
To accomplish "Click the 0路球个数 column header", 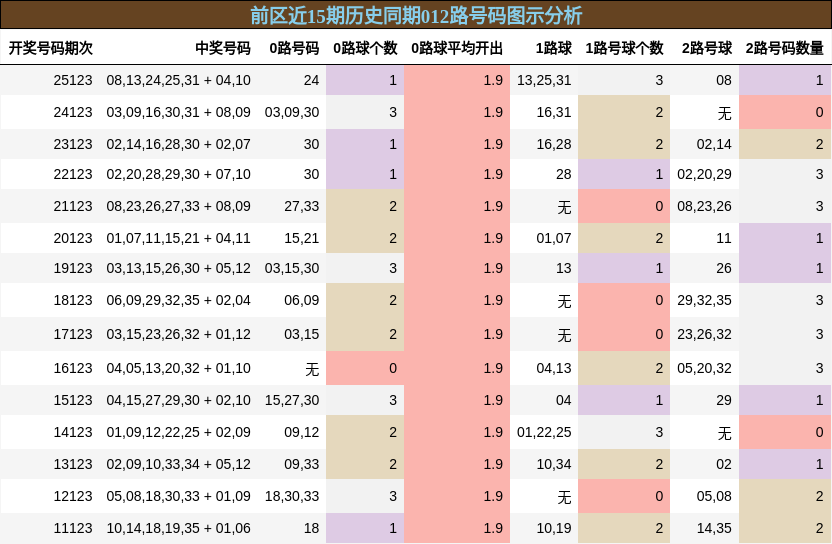I will [365, 48].
